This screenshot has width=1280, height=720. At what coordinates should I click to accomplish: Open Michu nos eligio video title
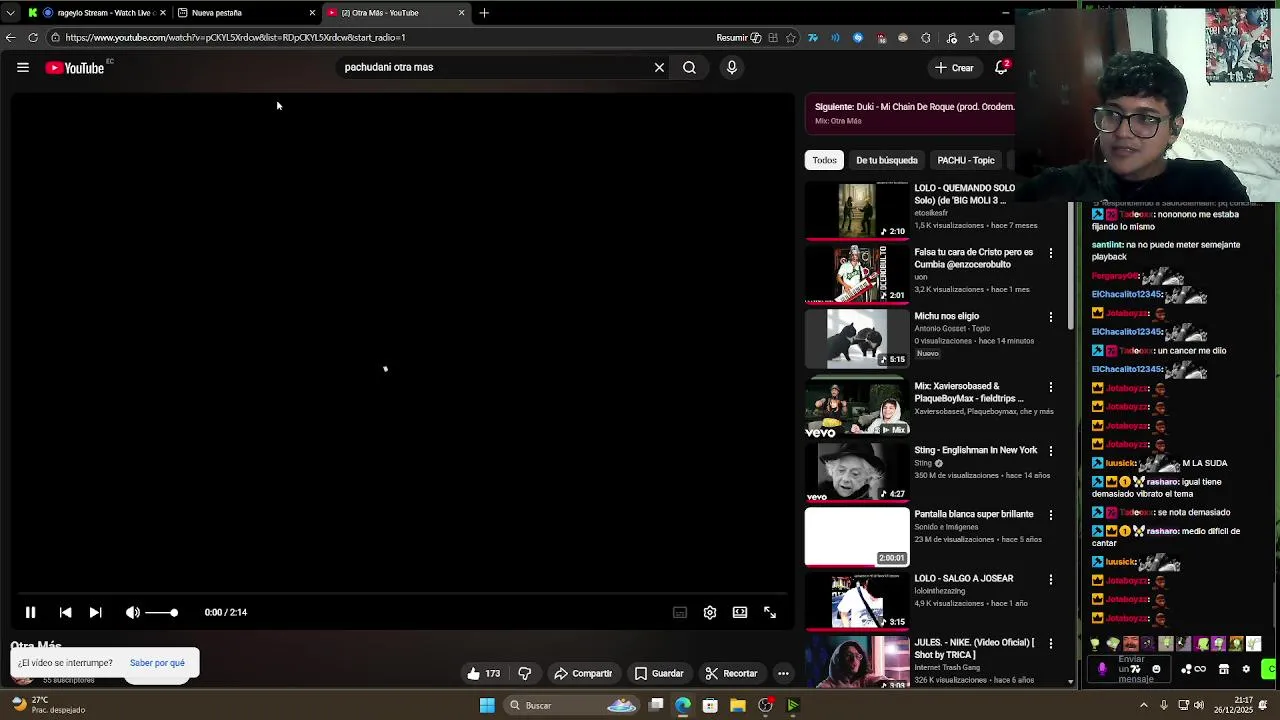tap(946, 316)
